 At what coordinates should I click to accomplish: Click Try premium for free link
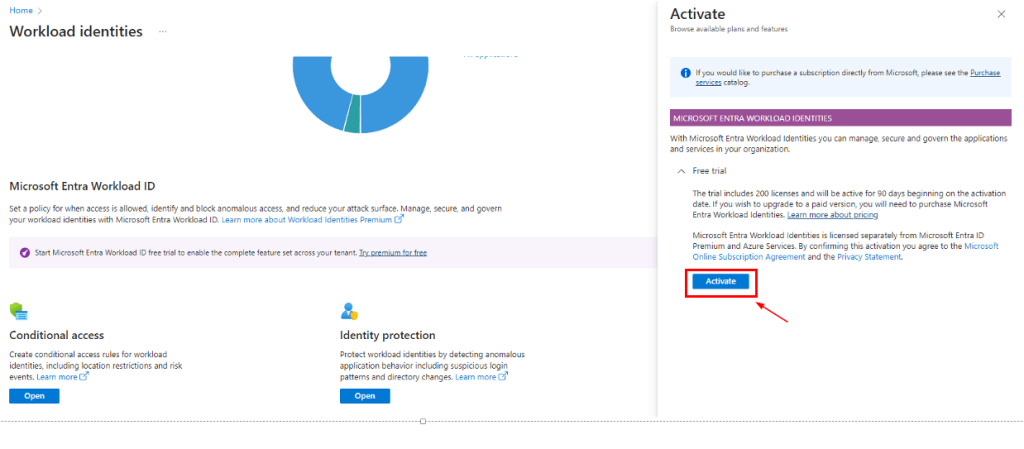pos(393,253)
